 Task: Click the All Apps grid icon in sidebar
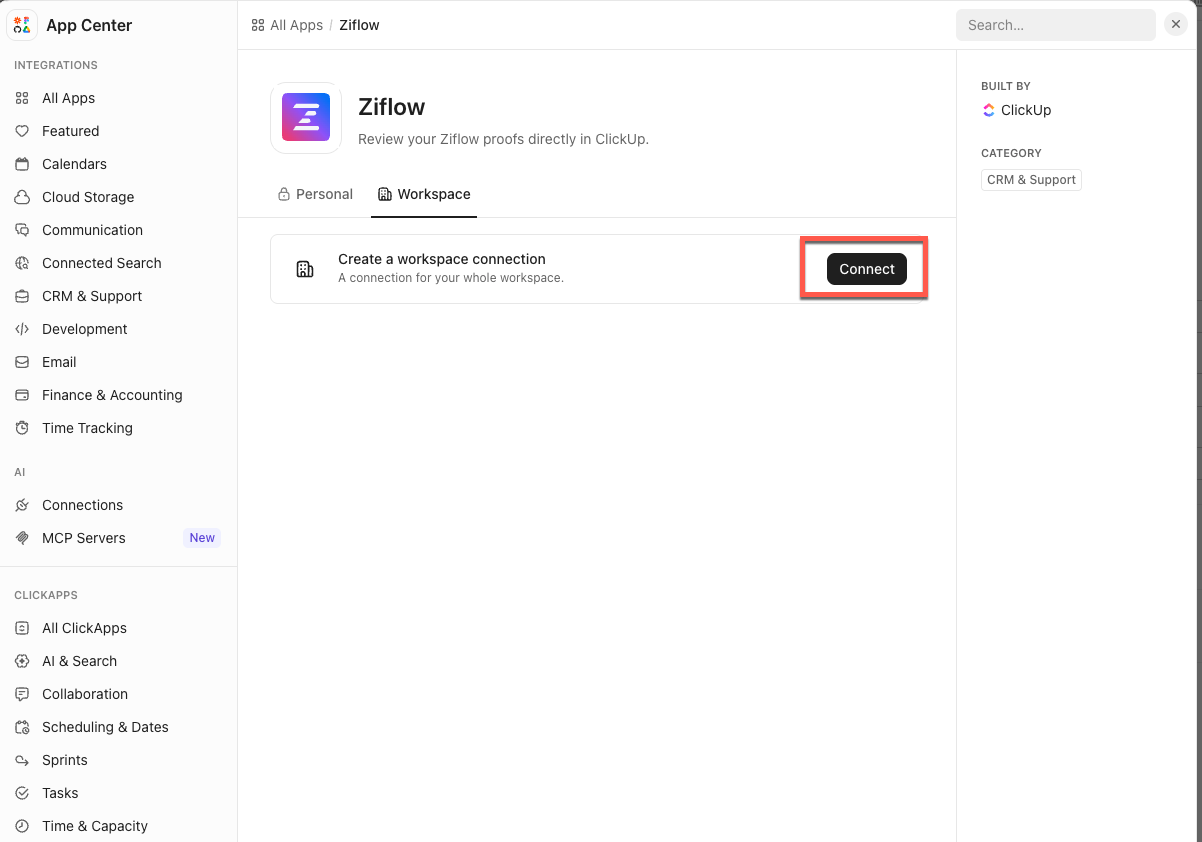[x=22, y=98]
